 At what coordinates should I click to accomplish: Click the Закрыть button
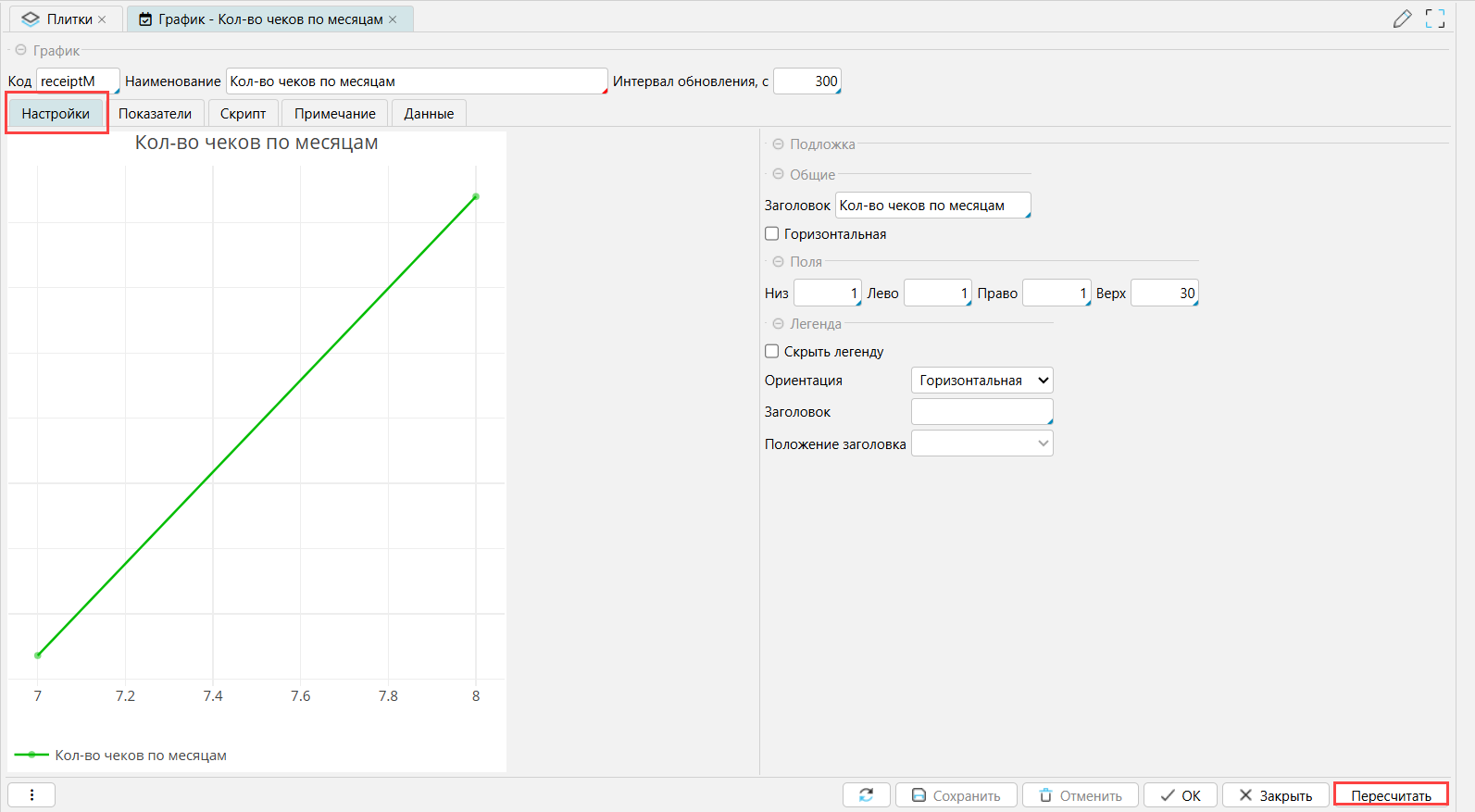pyautogui.click(x=1275, y=795)
